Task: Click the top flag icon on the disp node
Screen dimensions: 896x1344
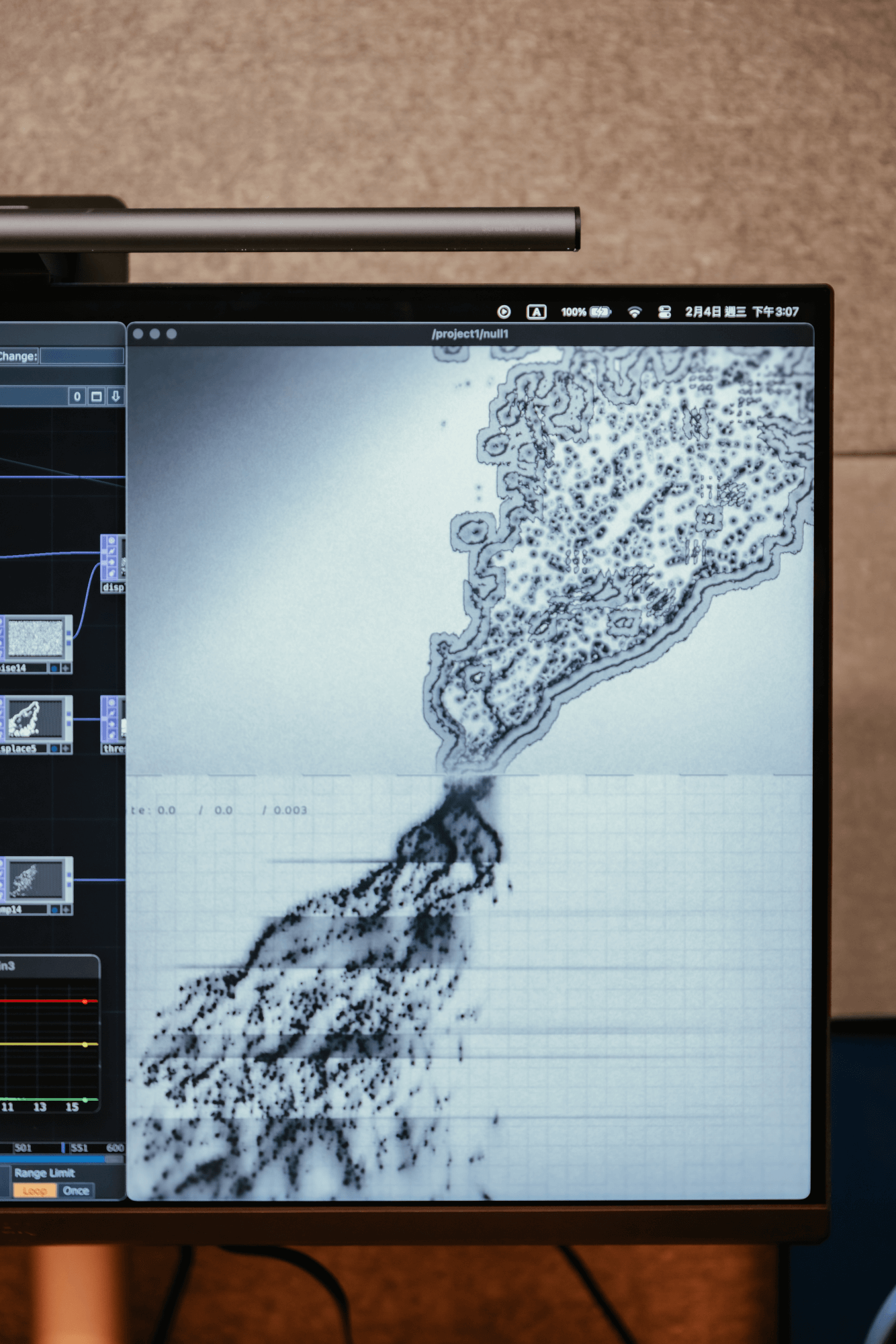Action: (x=111, y=541)
